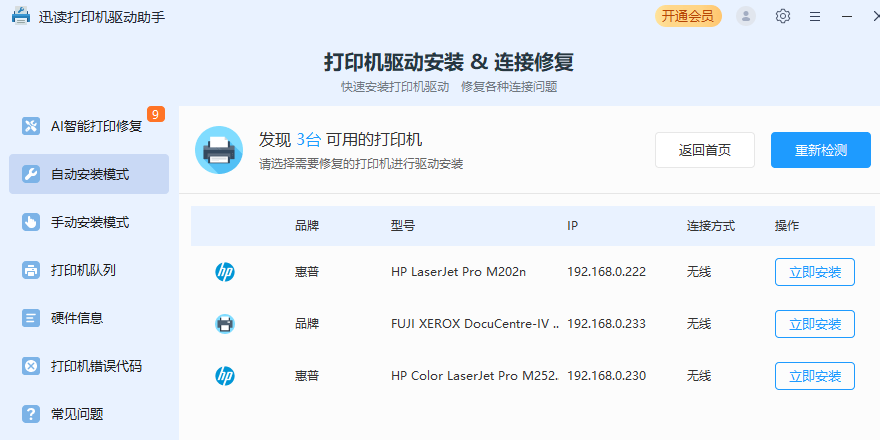The image size is (880, 440).
Task: Open the hamburger menu icon
Action: pos(815,17)
